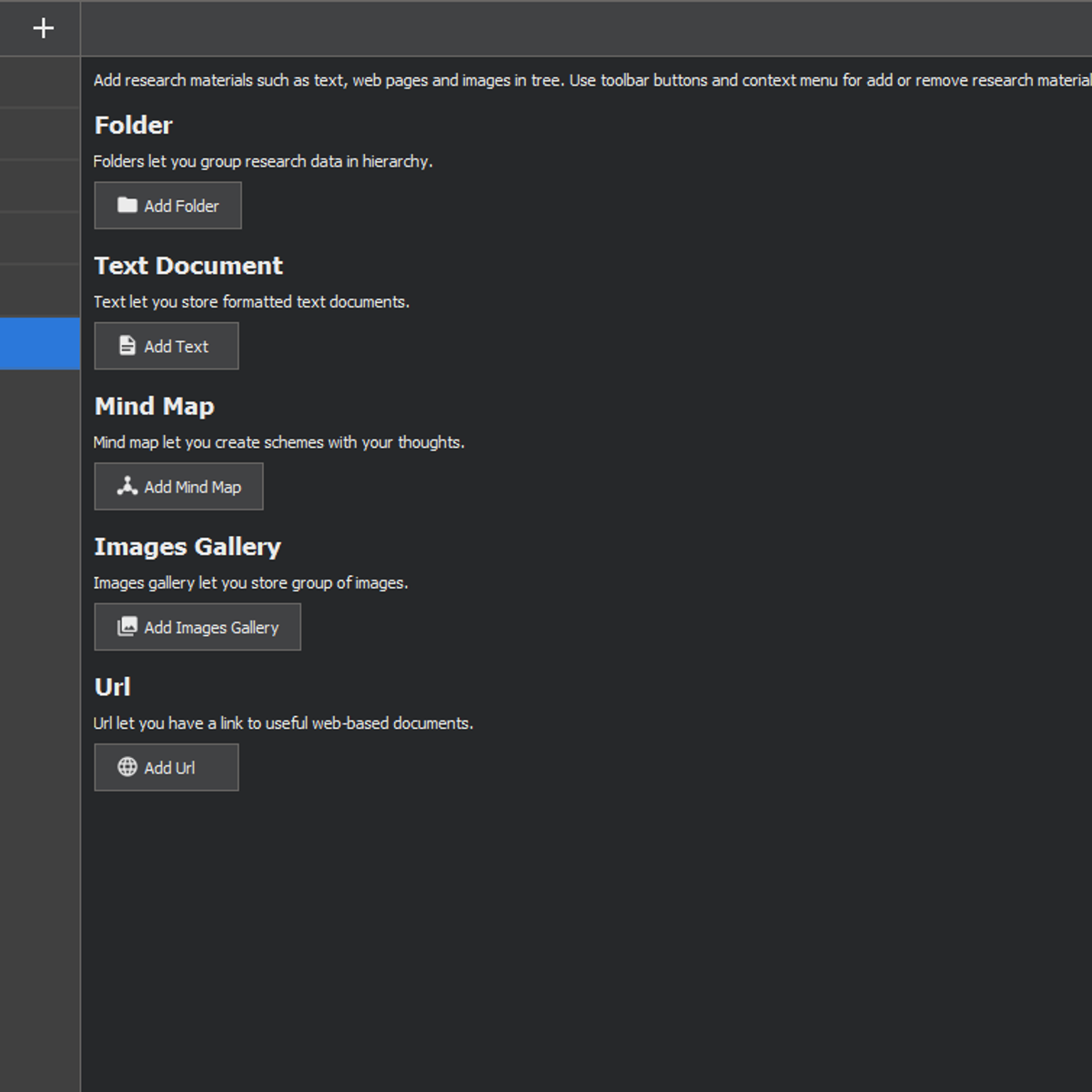Select the topmost sidebar row below plus button
This screenshot has height=1092, width=1092.
[40, 83]
